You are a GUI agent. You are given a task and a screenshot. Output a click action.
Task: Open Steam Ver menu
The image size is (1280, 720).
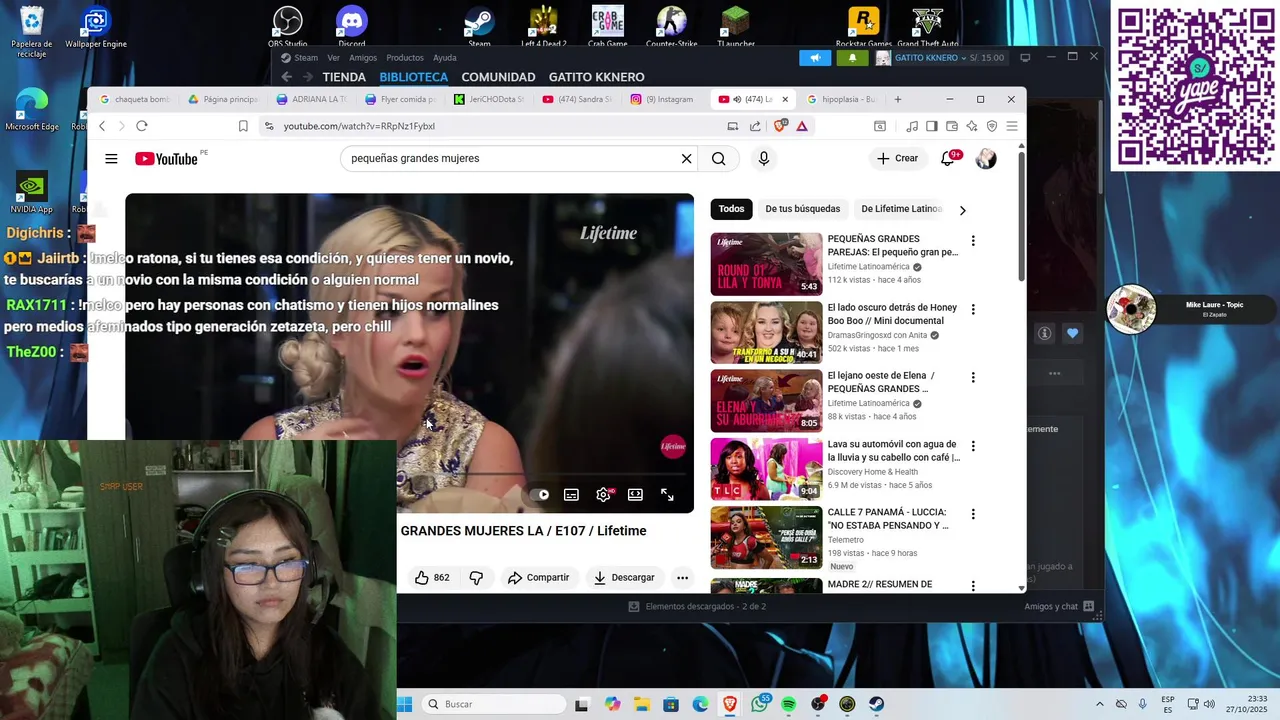[333, 58]
